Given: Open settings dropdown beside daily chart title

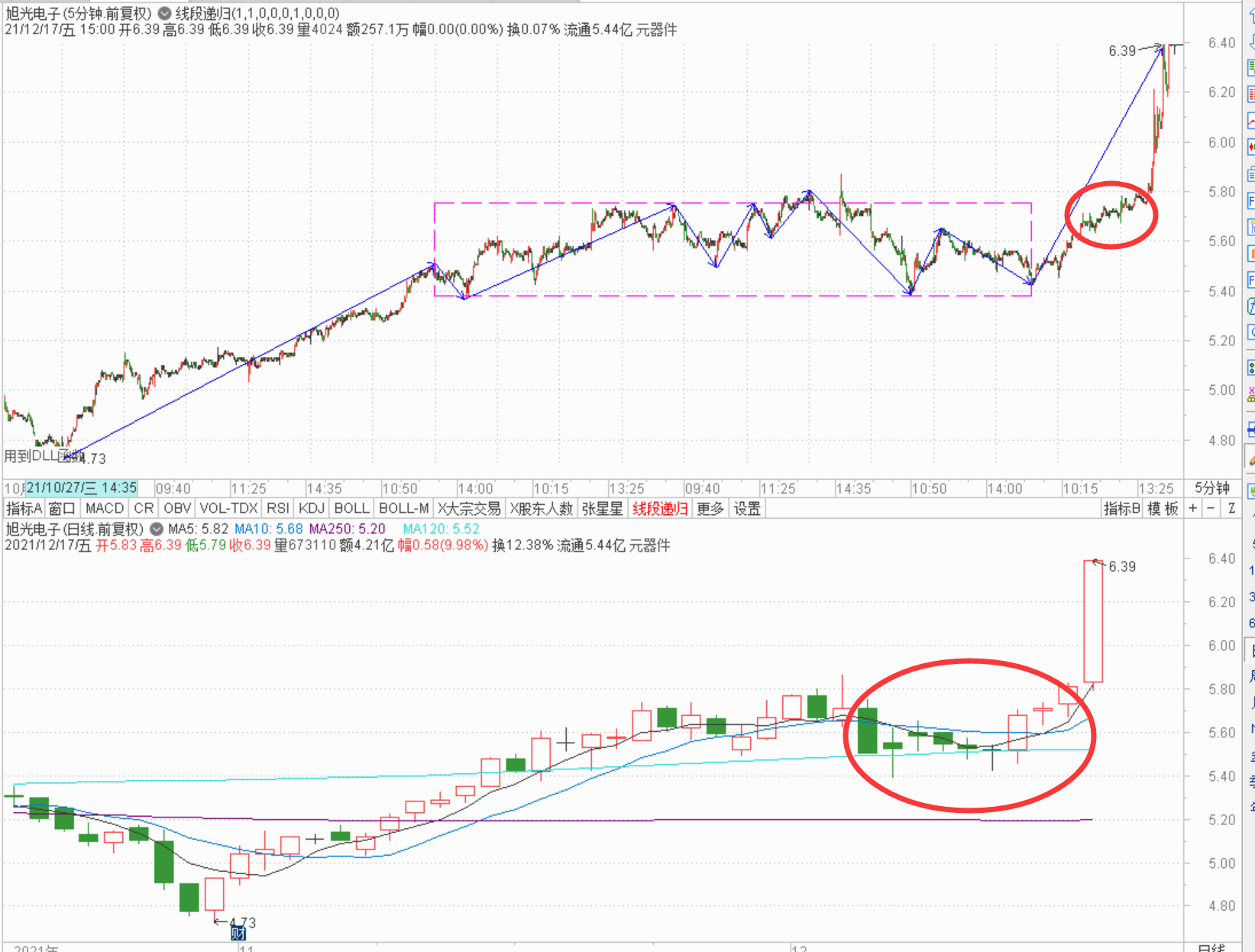Looking at the screenshot, I should click(x=157, y=529).
